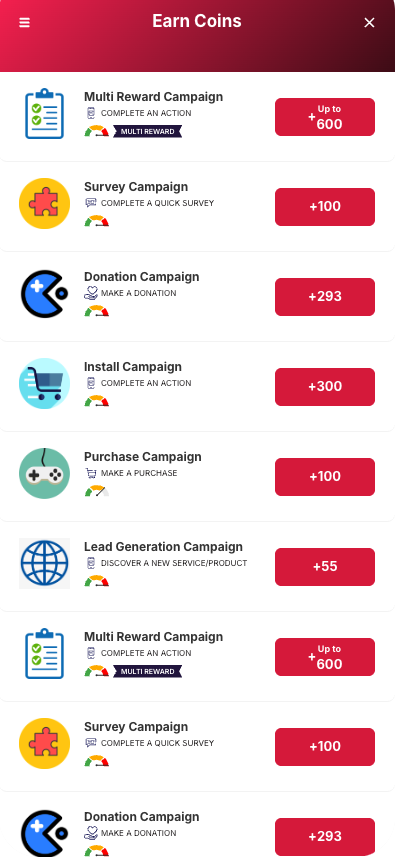Tap the globe icon of Lead Generation Campaign

click(45, 563)
